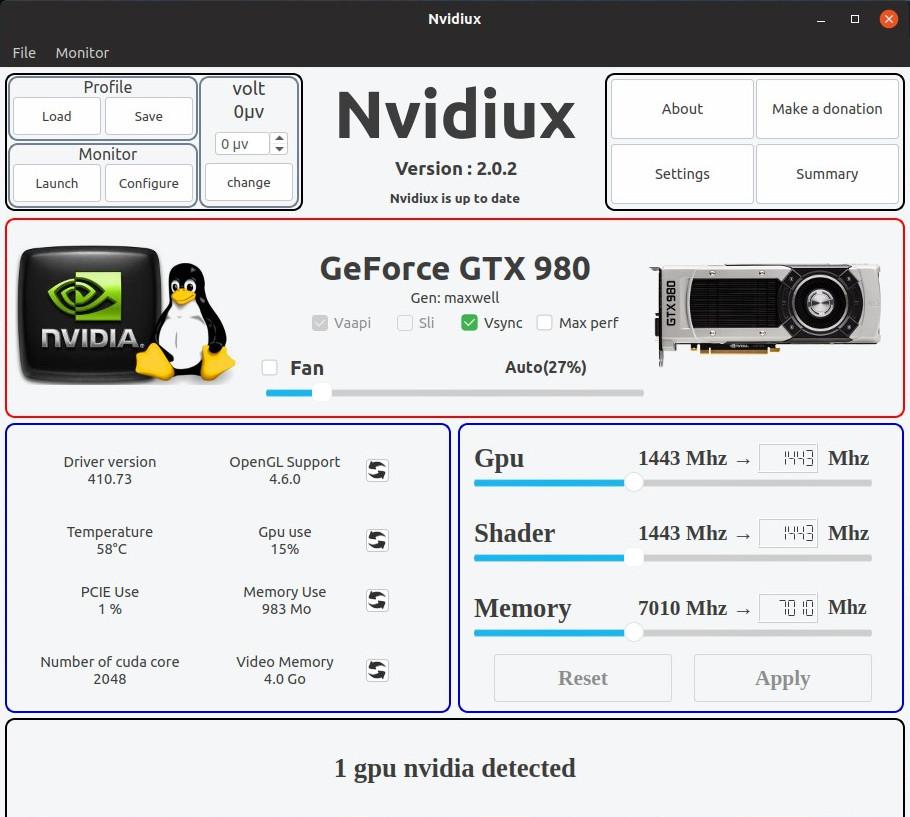Close the Nvidiux window

click(x=889, y=19)
